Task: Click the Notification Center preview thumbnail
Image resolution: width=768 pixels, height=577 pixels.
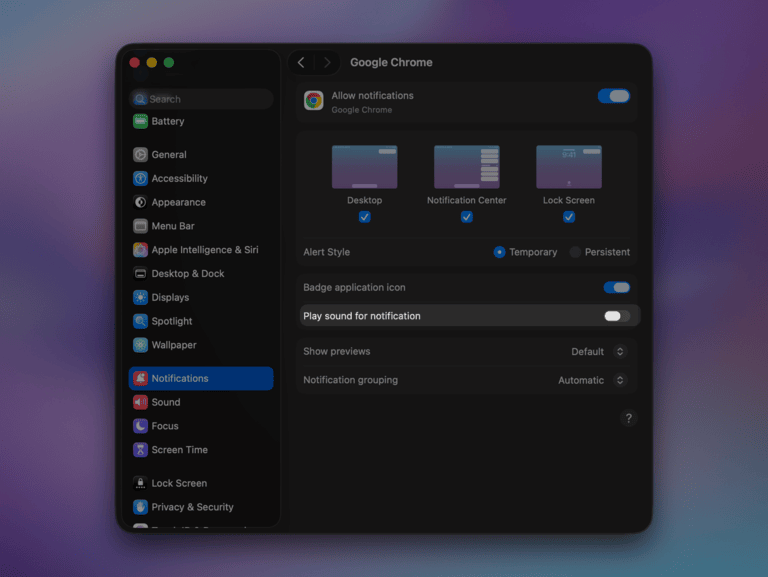Action: pos(467,167)
